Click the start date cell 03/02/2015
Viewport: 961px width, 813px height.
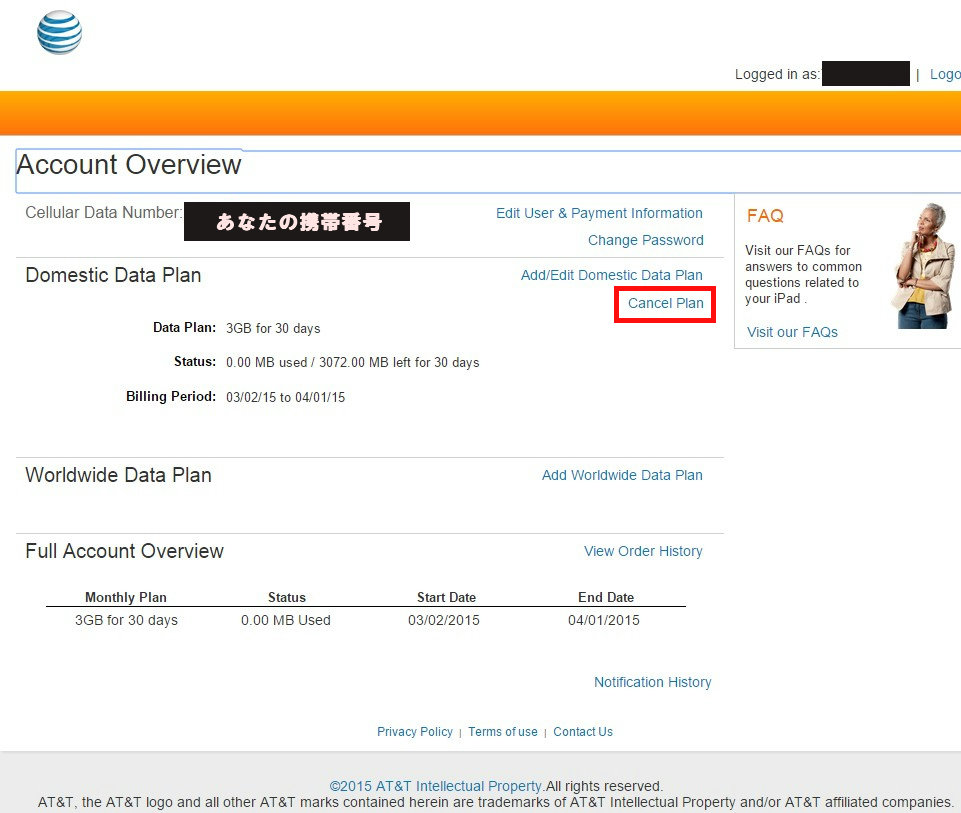coord(444,620)
